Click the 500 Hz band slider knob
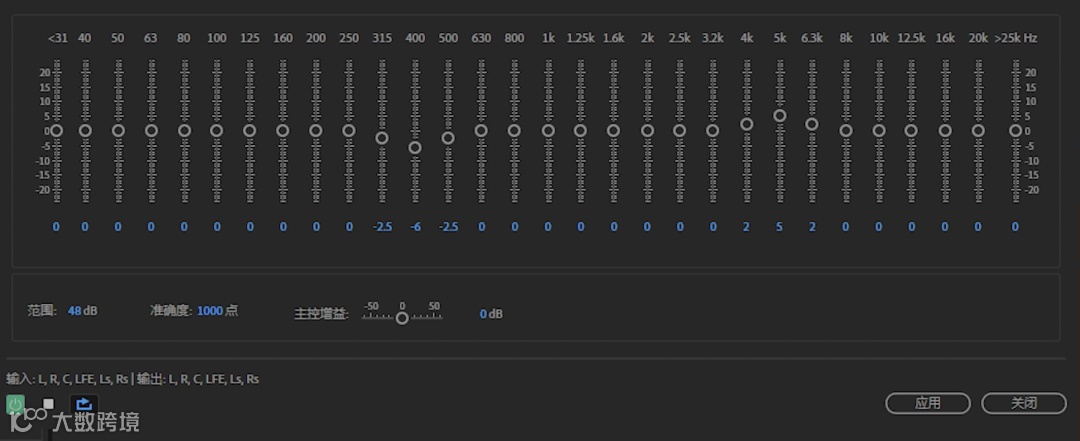The height and width of the screenshot is (441, 1080). [x=448, y=138]
